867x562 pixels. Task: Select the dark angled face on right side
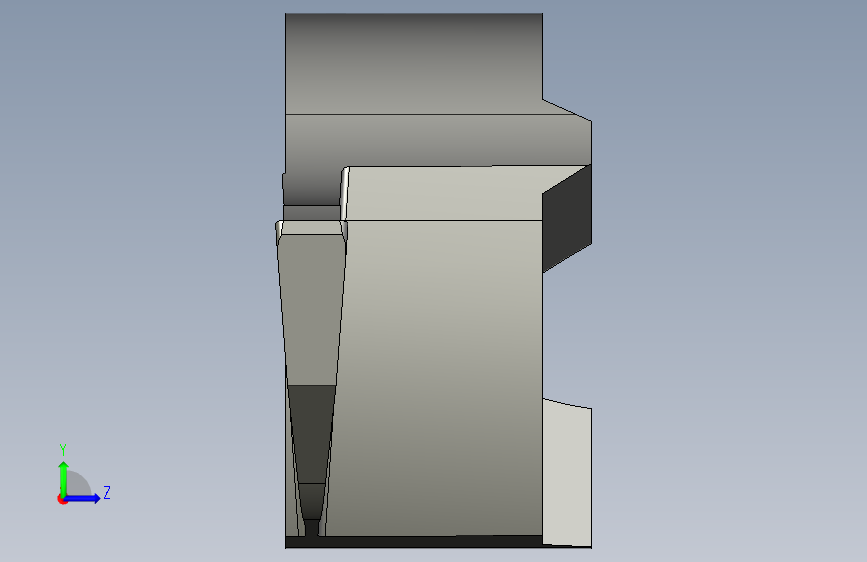pos(567,218)
